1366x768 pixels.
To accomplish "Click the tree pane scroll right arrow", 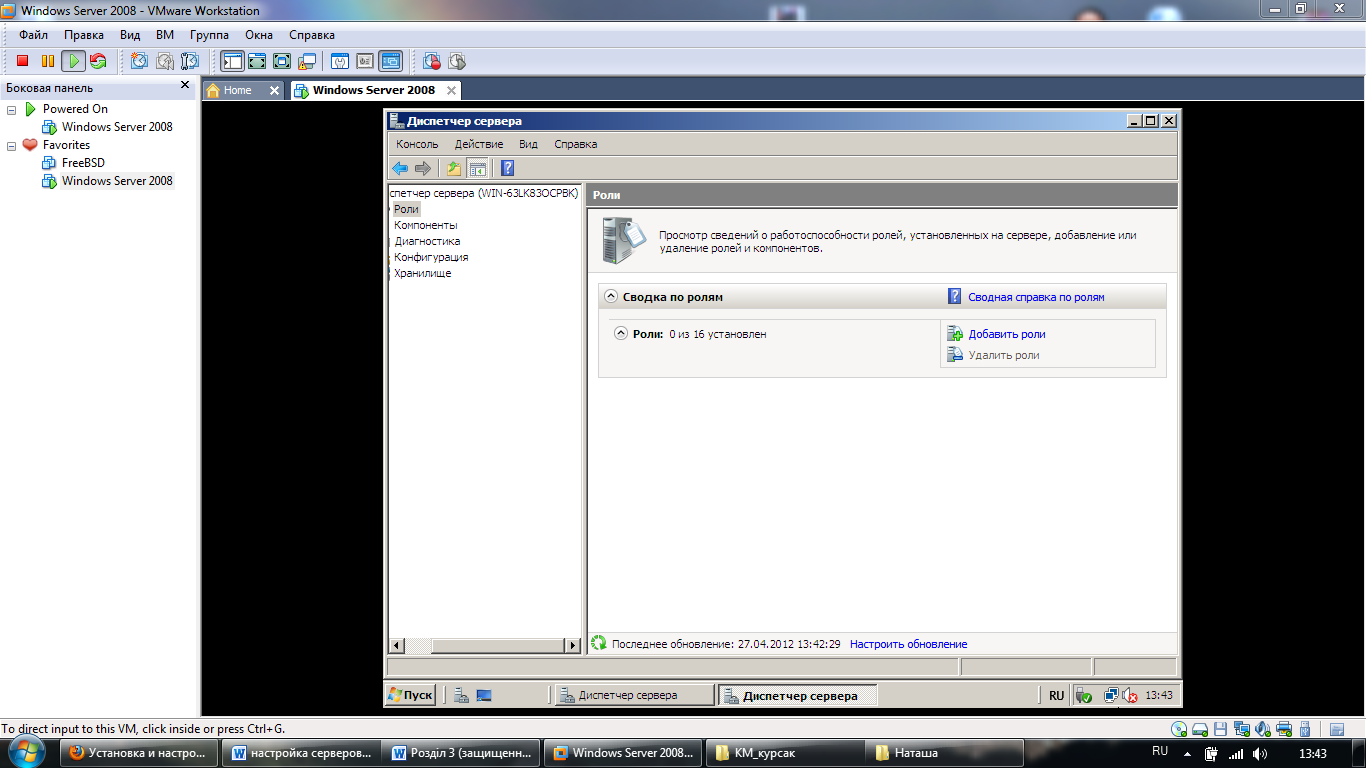I will coord(573,646).
